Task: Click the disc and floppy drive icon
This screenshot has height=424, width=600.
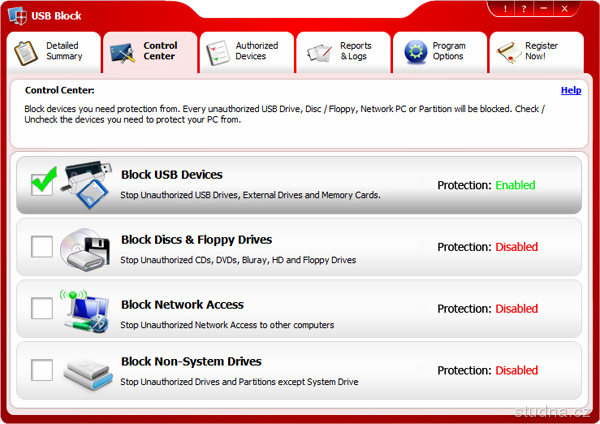Action: [x=85, y=250]
